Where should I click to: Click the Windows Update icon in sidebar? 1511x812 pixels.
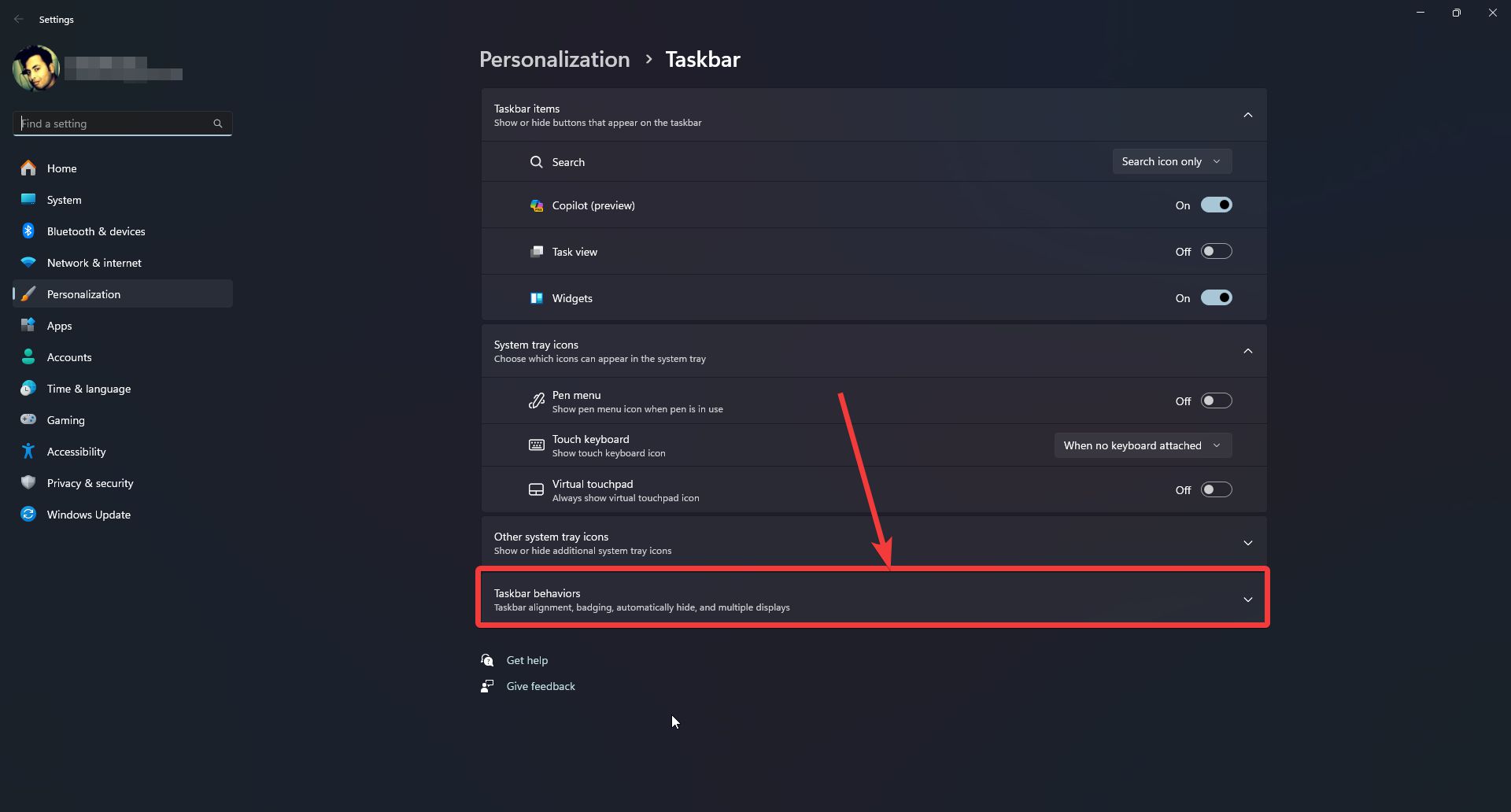28,514
